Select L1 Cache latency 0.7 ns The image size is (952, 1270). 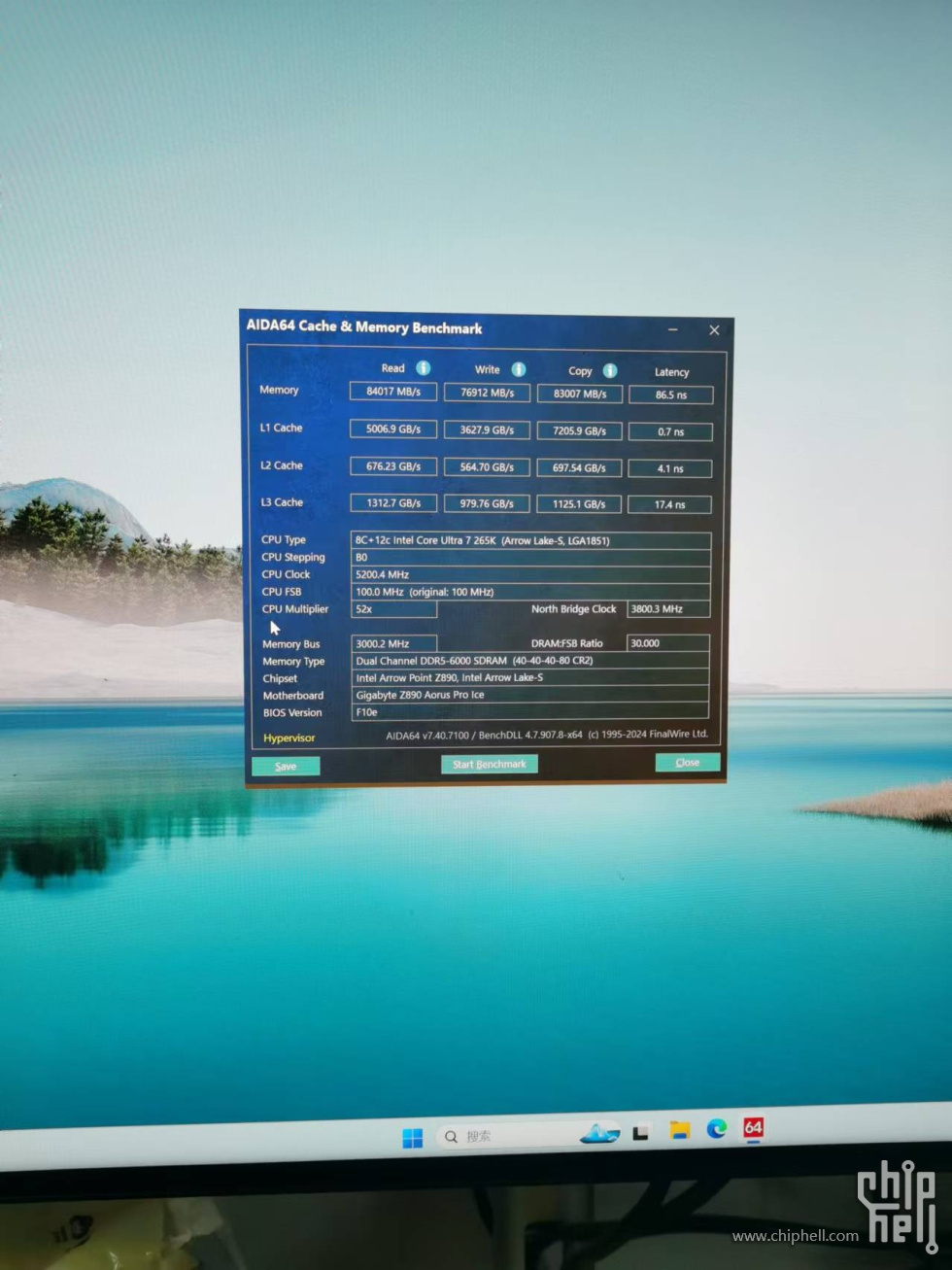[x=671, y=431]
